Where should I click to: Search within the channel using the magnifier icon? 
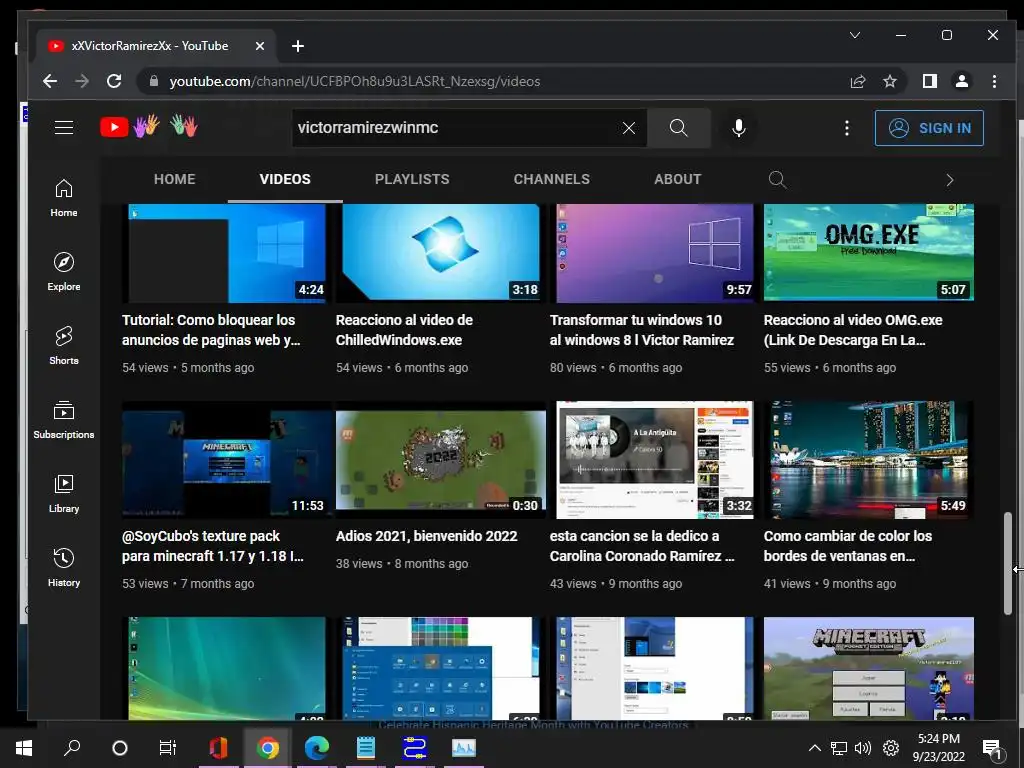[x=777, y=180]
